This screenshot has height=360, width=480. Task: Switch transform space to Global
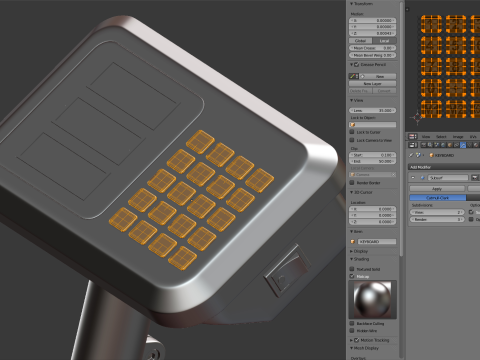(361, 41)
